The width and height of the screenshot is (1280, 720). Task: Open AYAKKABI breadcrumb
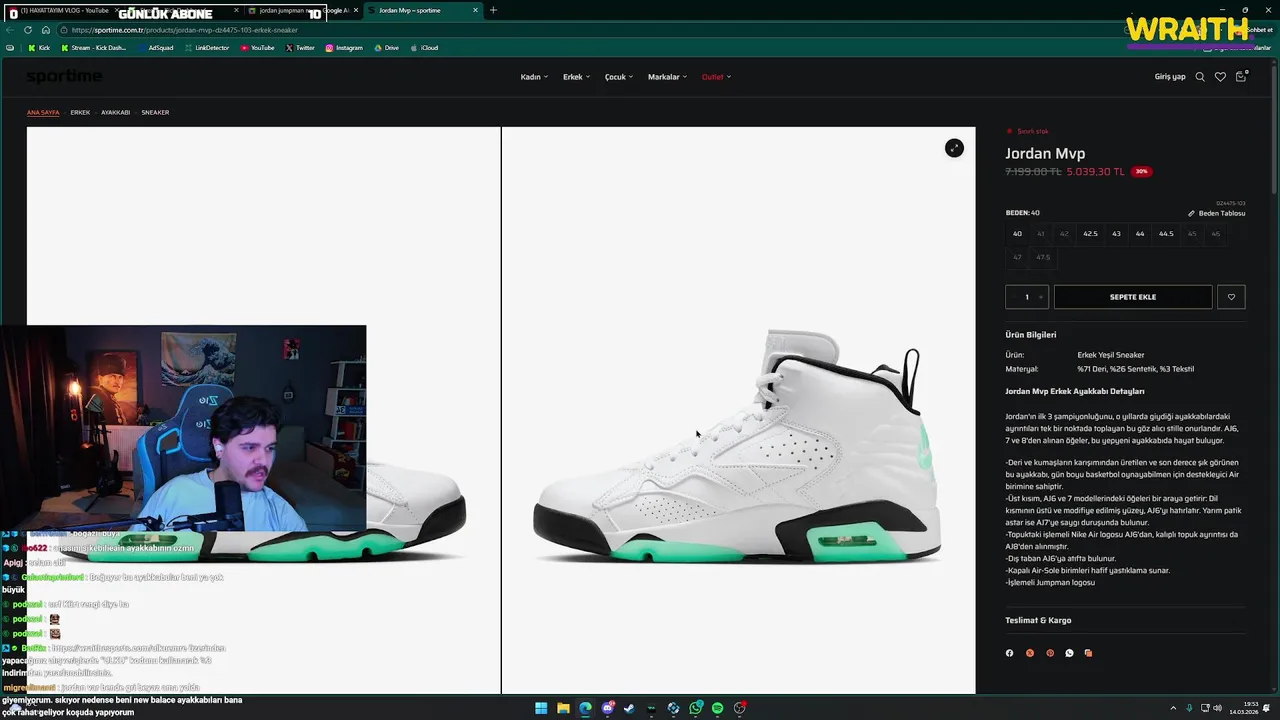115,113
